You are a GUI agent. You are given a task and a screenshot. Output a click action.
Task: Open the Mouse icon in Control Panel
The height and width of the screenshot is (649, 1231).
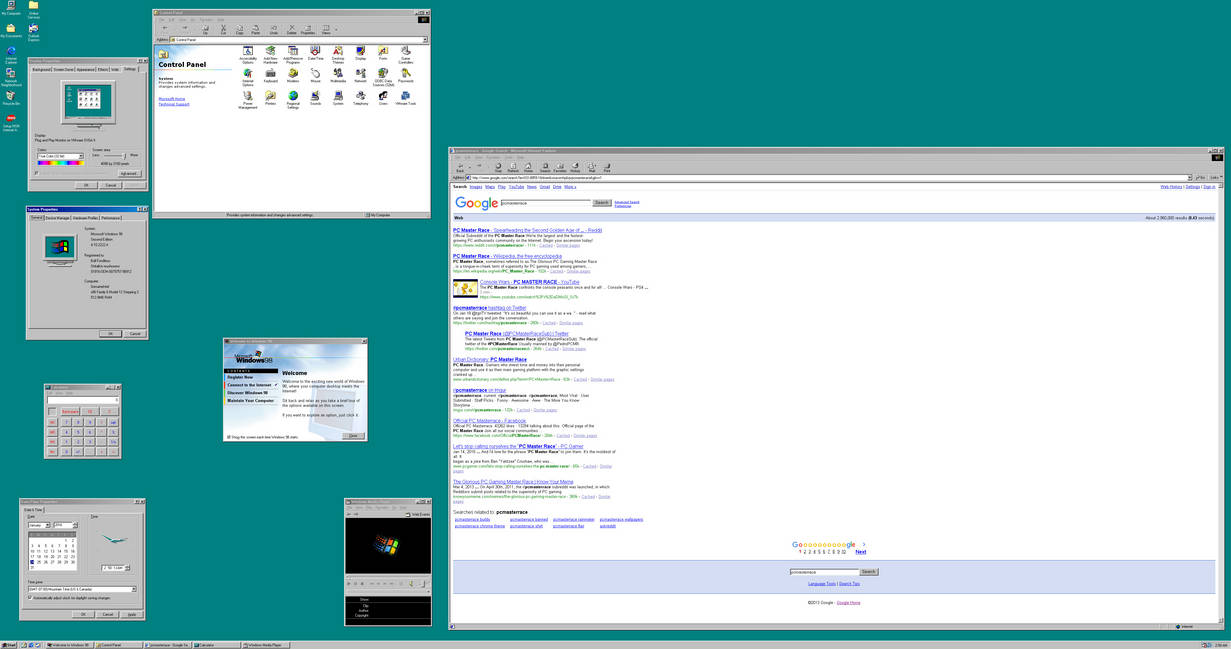click(x=316, y=76)
